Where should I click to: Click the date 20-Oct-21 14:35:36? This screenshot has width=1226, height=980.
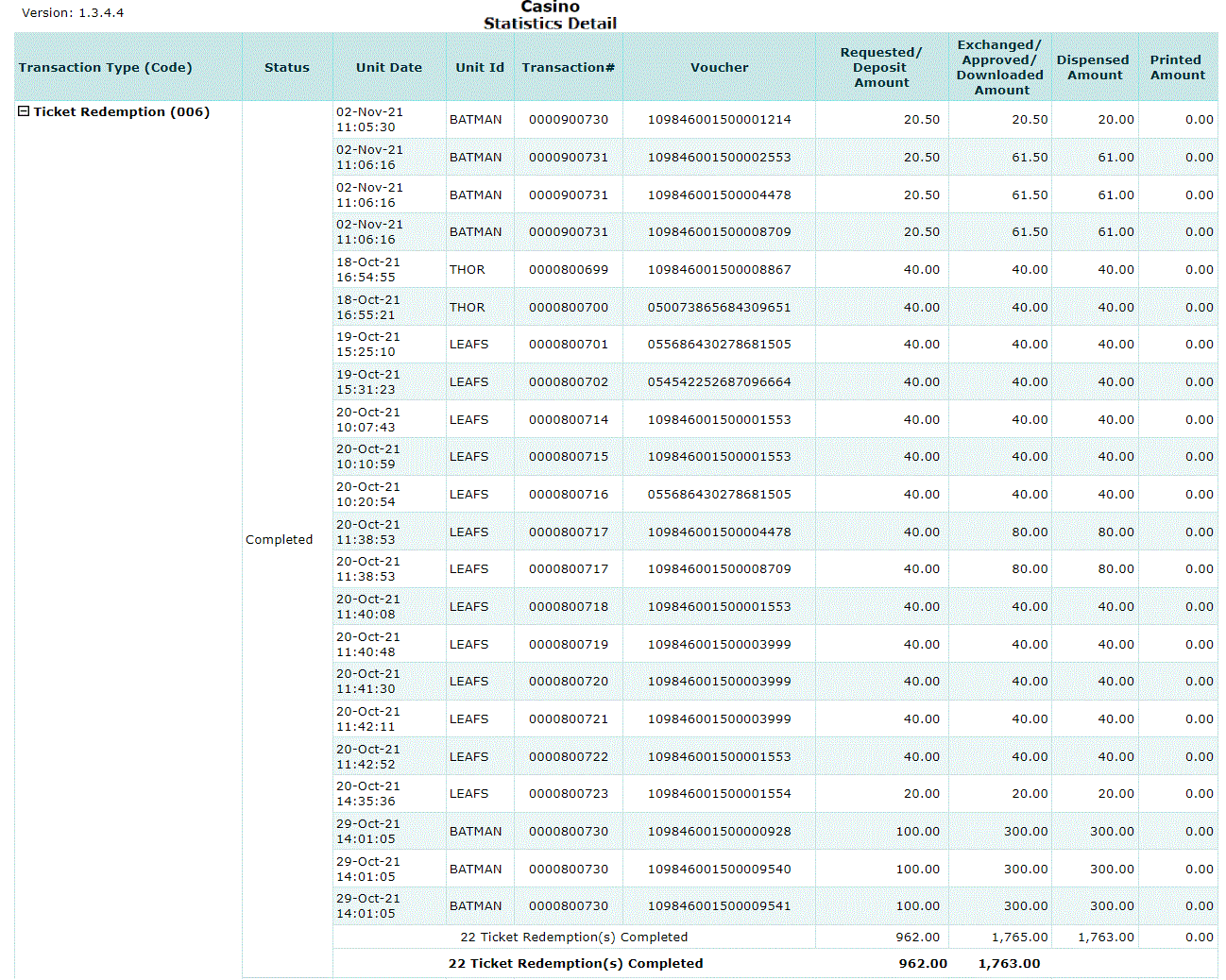point(368,794)
